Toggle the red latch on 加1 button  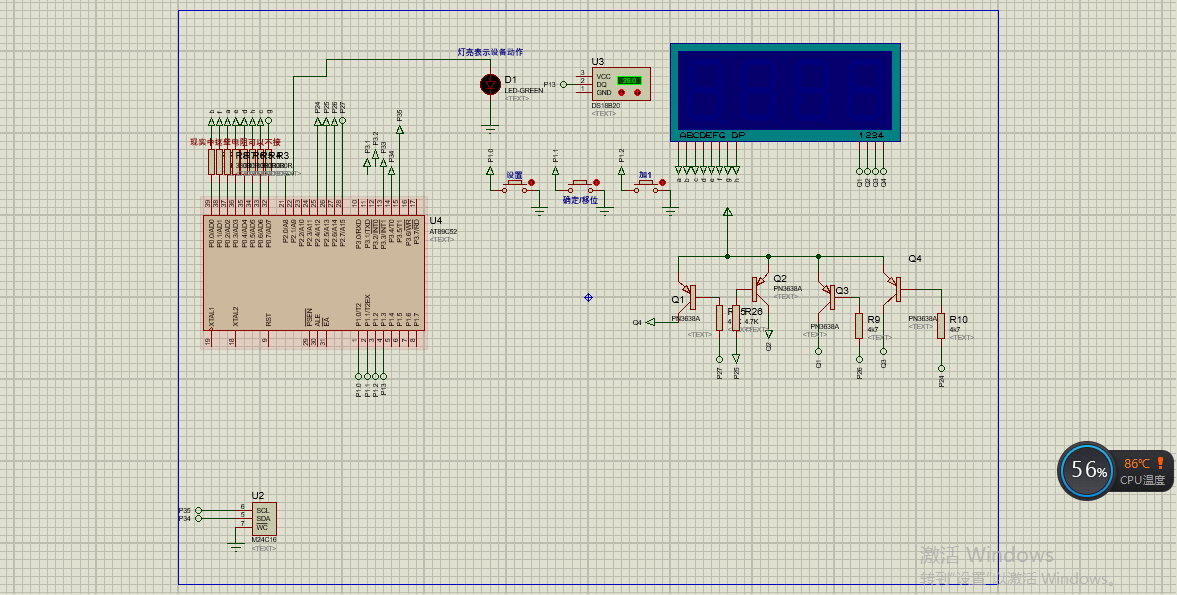click(663, 182)
